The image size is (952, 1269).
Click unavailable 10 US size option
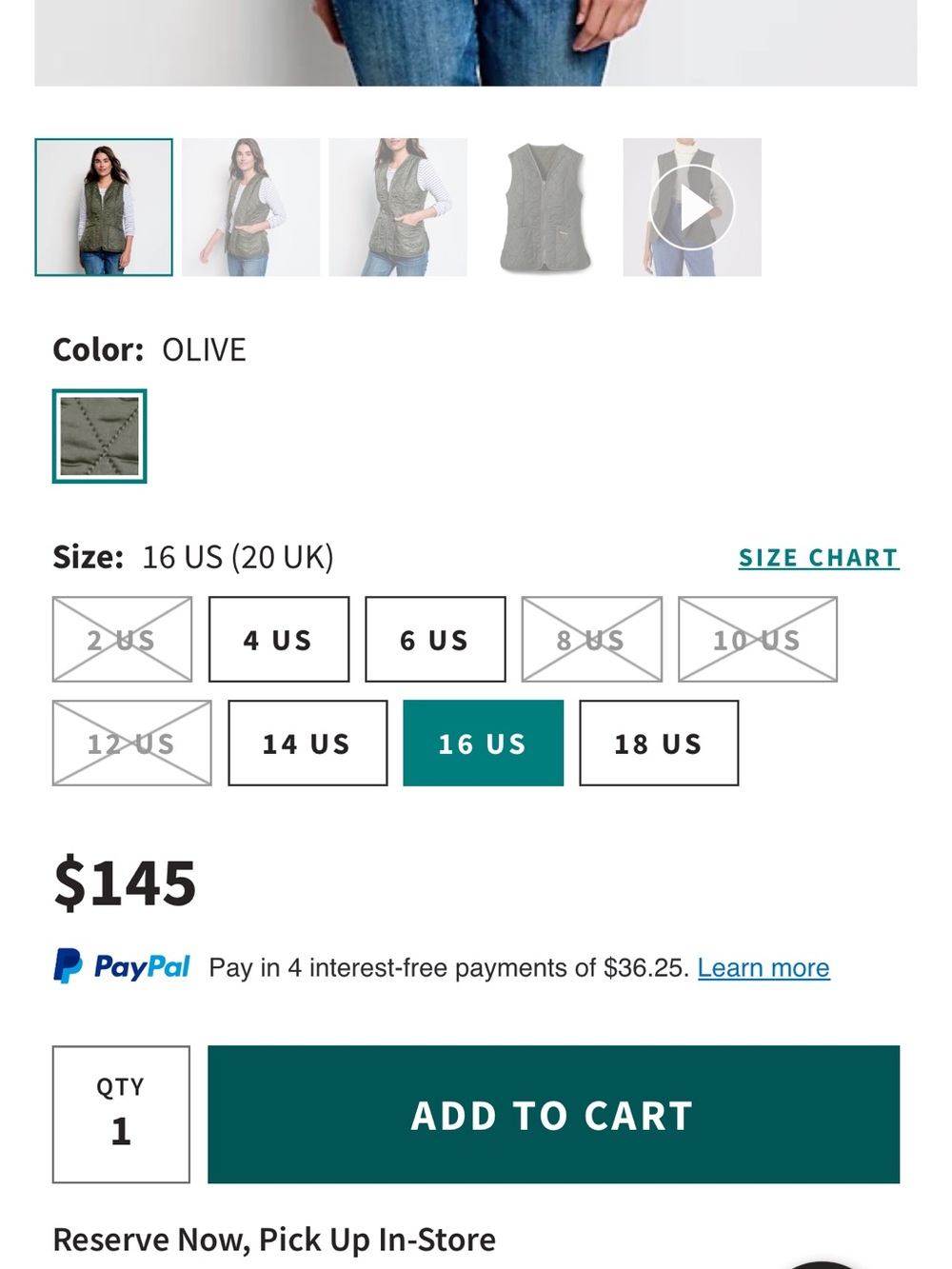coord(758,640)
